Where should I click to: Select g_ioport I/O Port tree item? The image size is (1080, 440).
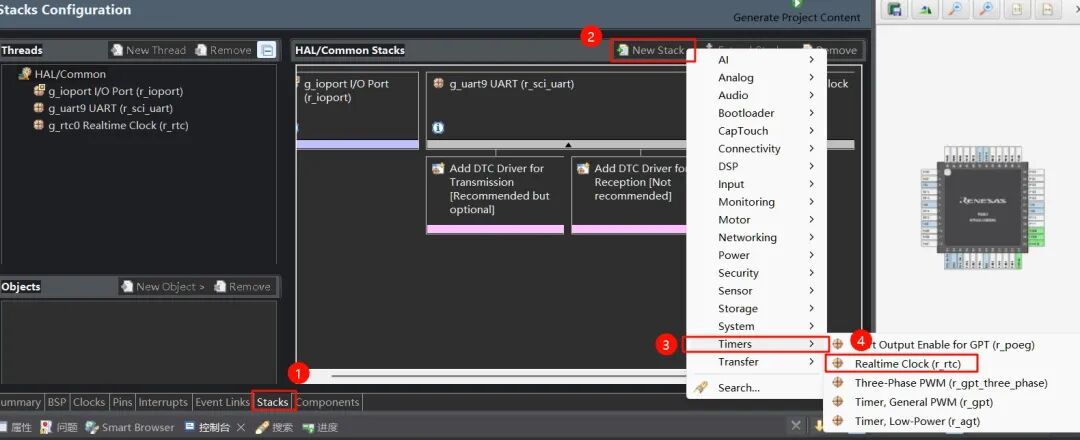point(114,91)
